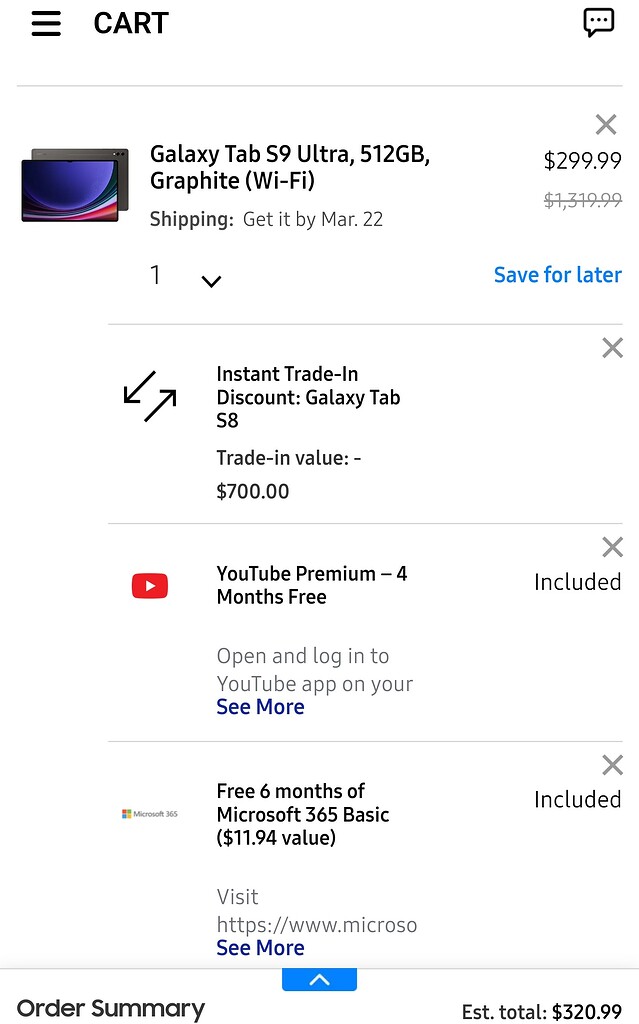Open the hamburger navigation menu
Image resolution: width=639 pixels, height=1024 pixels.
pos(46,23)
